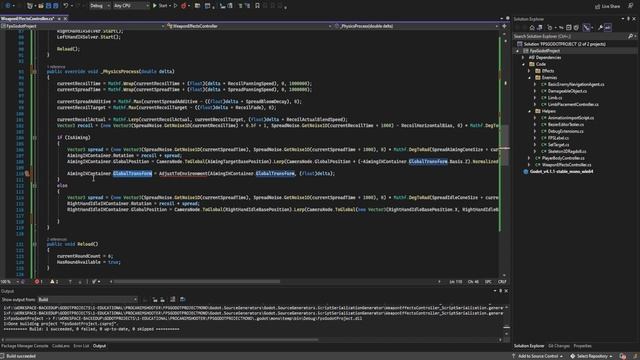Viewport: 640px width, 360px height.
Task: Click the Live Share button
Action: [x=607, y=6]
